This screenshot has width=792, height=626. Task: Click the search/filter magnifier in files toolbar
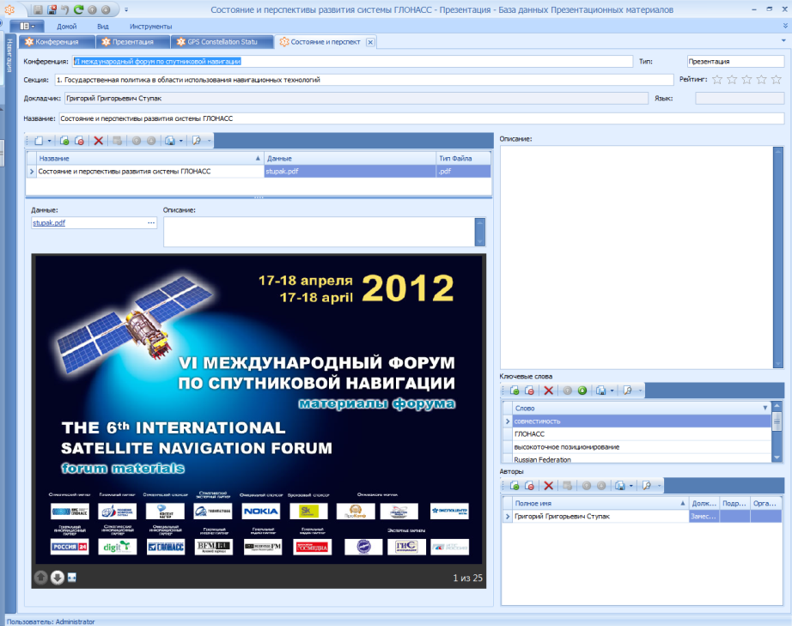196,141
